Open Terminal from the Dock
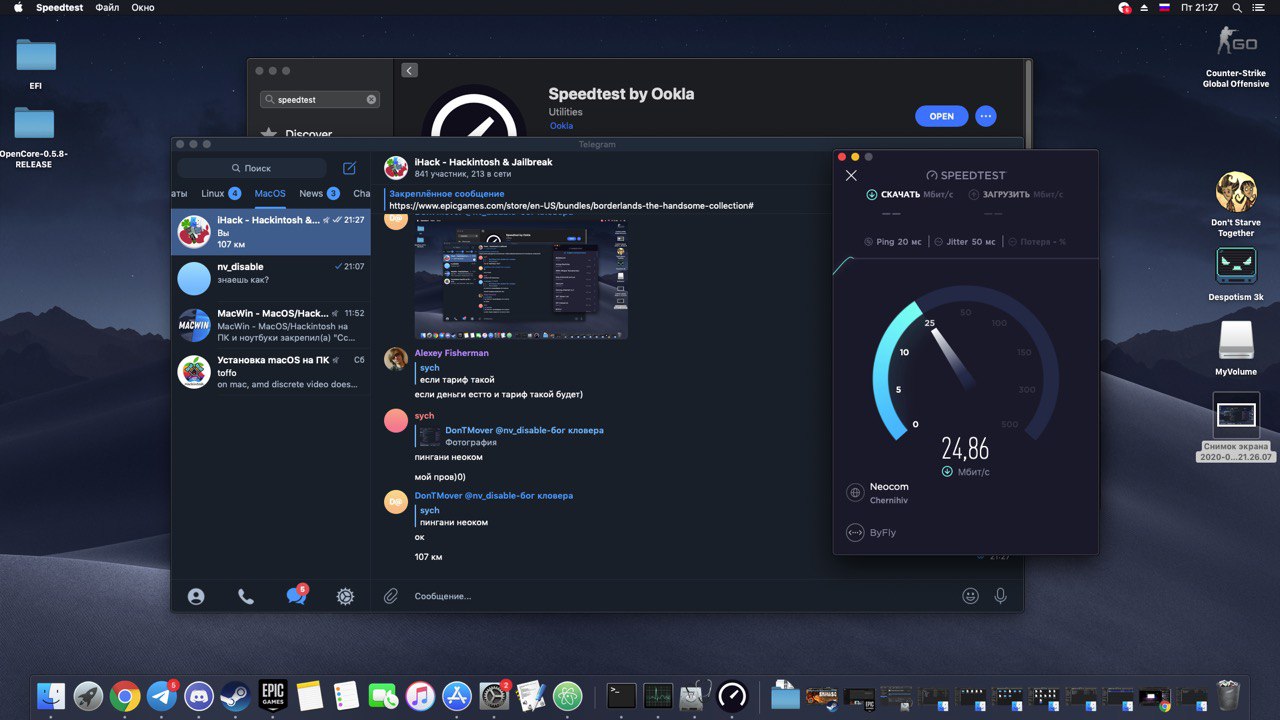The image size is (1280, 720). click(x=621, y=696)
